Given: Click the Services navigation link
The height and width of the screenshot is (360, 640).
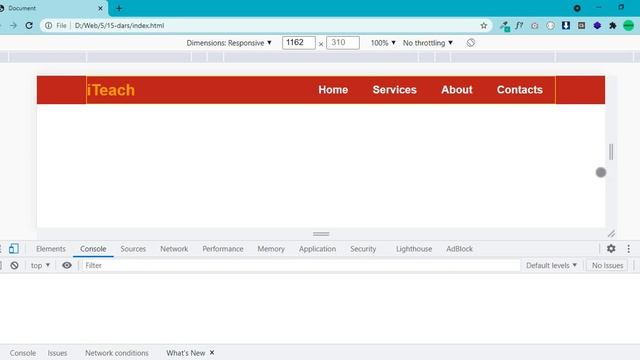Looking at the screenshot, I should [x=395, y=90].
